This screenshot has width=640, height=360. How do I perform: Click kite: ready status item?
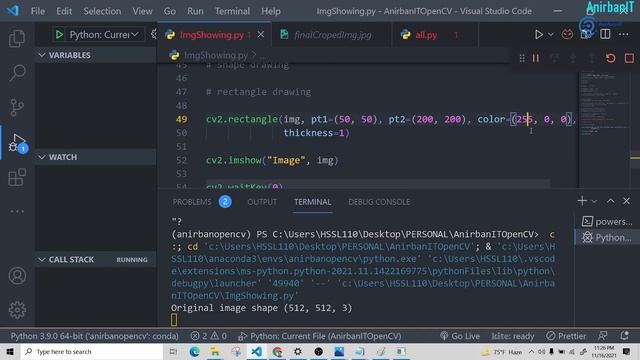513,336
